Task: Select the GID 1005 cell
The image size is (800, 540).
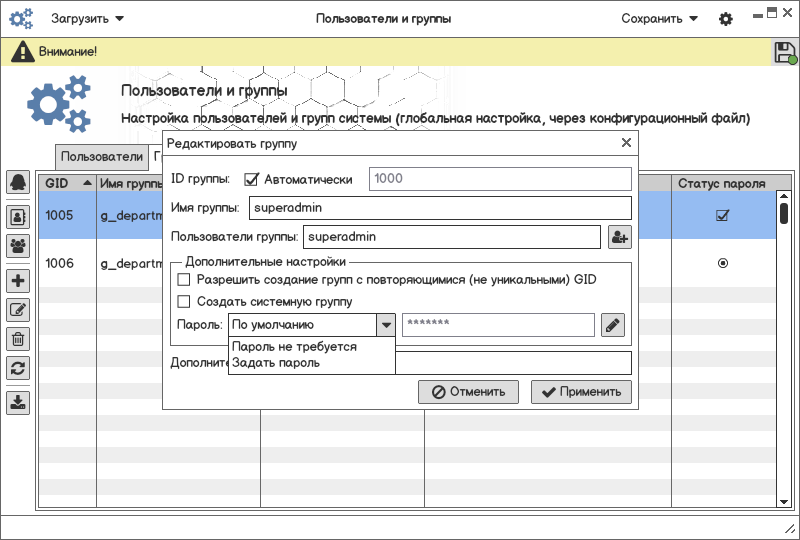Action: pyautogui.click(x=67, y=215)
